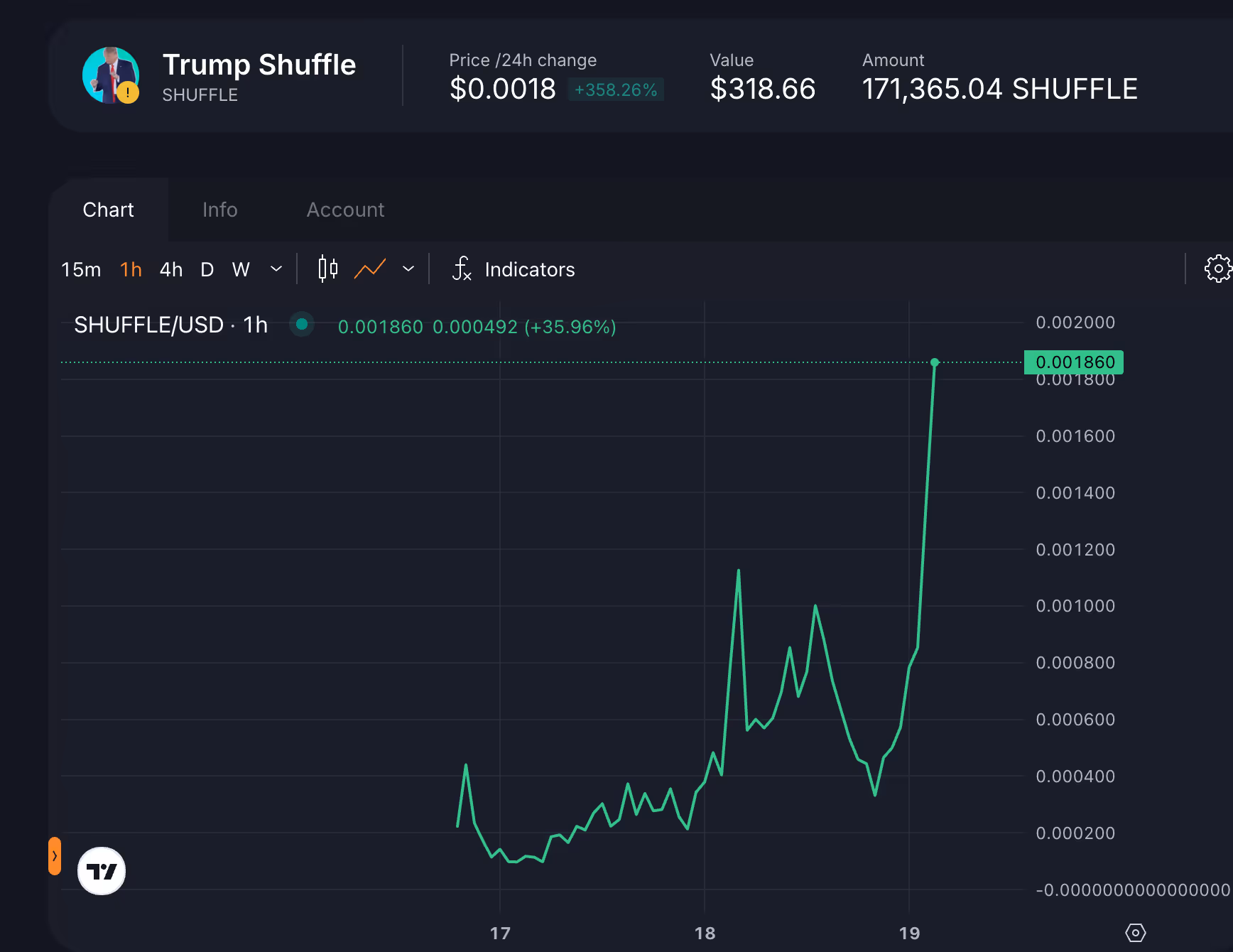Screen dimensions: 1233x952
Task: Click the Indicators fx icon
Action: click(462, 269)
